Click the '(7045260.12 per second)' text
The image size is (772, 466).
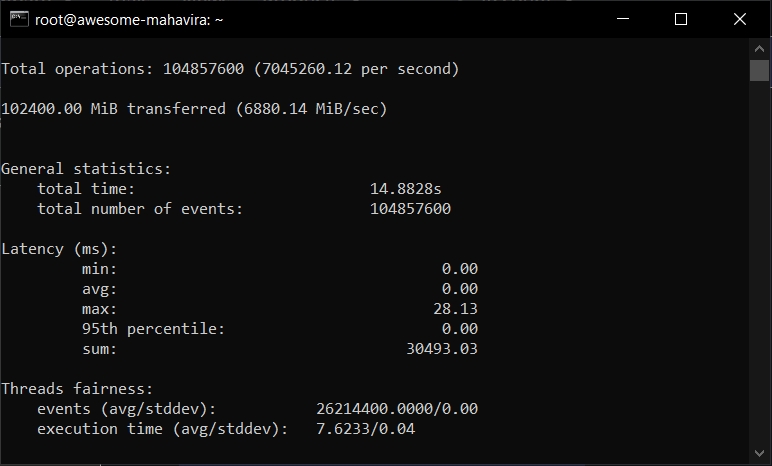[356, 68]
